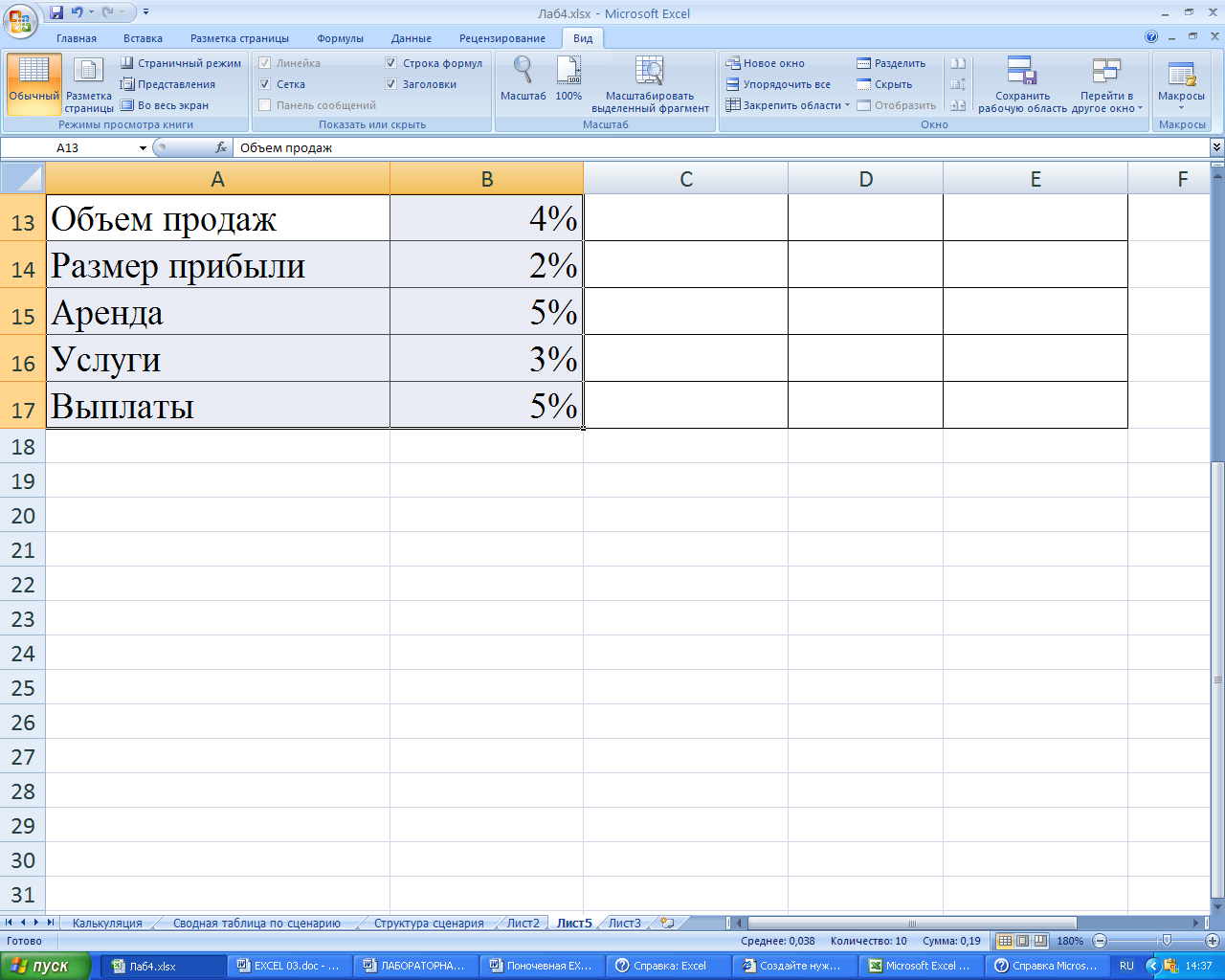Open the Name Box dropdown arrow
Image resolution: width=1225 pixels, height=980 pixels.
coord(143,148)
